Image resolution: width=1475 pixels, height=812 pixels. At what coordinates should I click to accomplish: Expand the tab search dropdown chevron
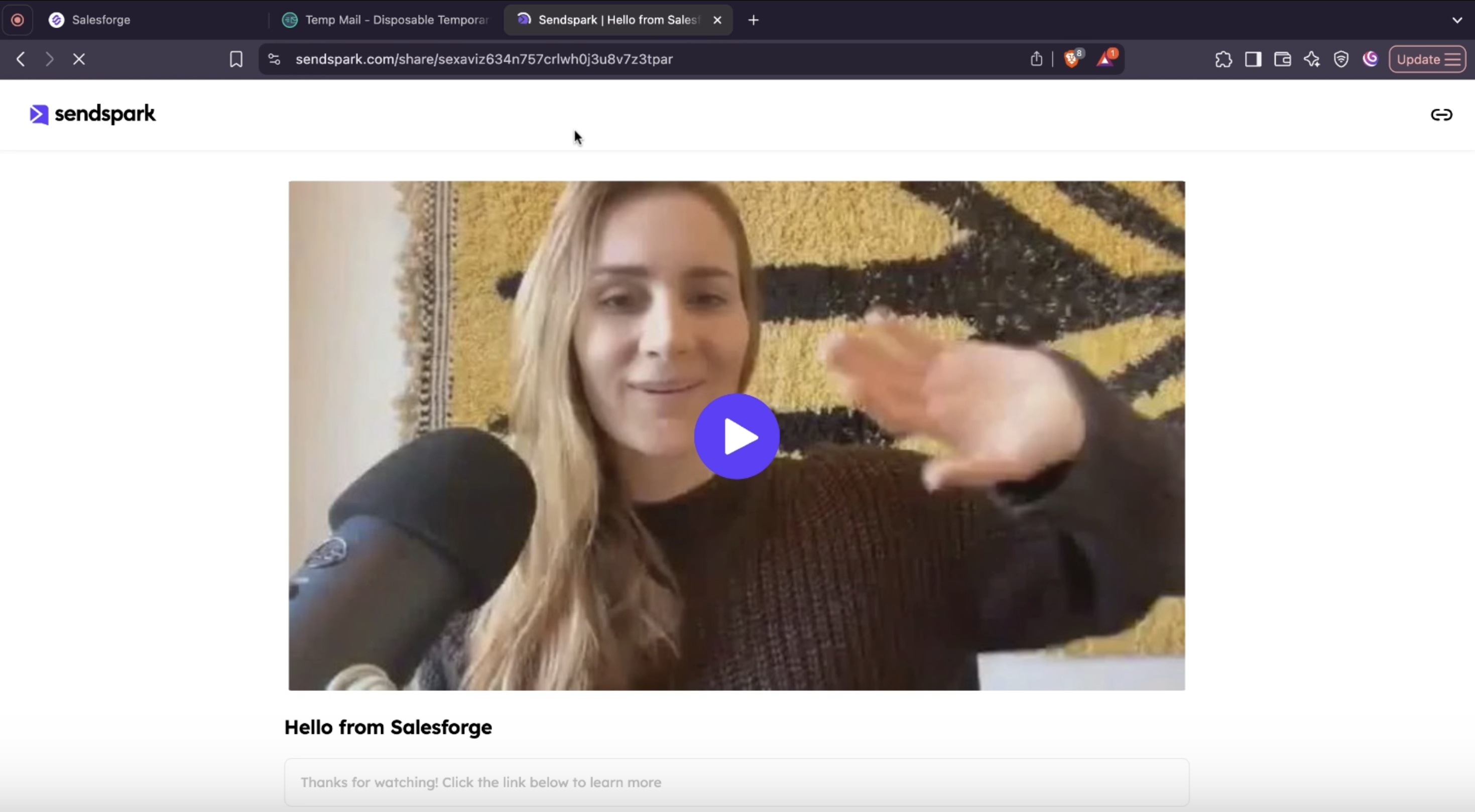(1457, 20)
